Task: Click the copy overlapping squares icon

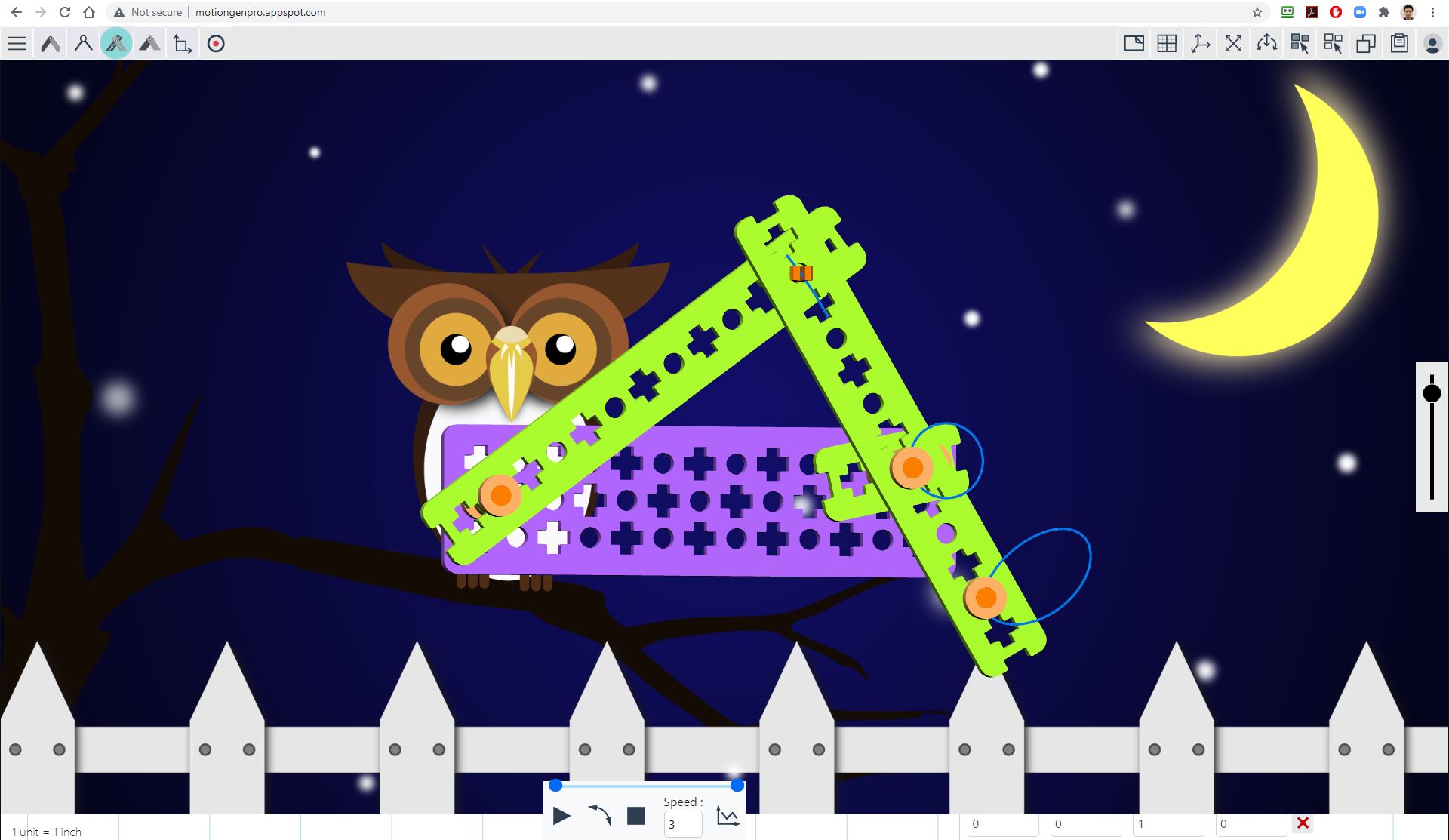Action: pyautogui.click(x=1366, y=44)
